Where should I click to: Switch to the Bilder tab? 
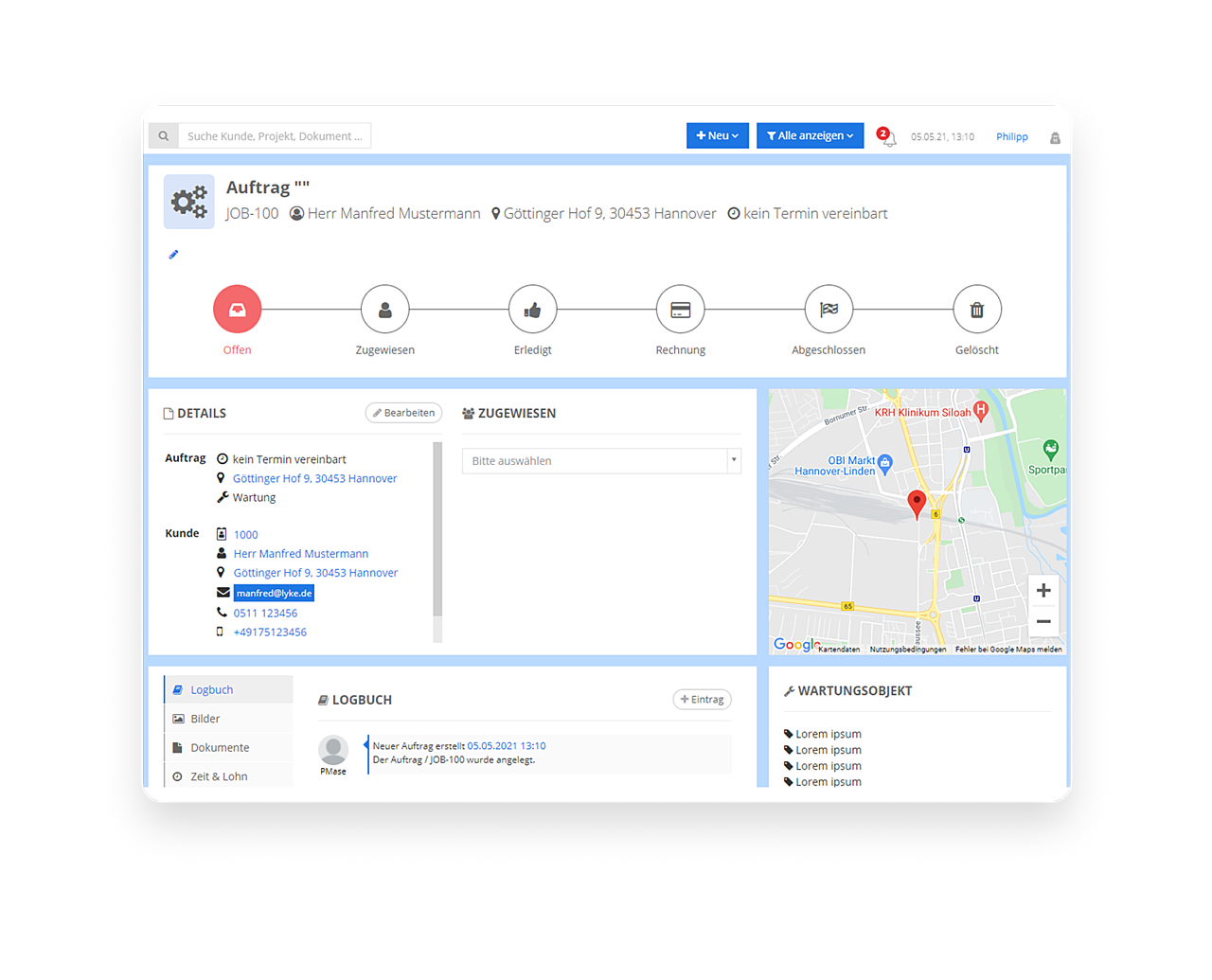pyautogui.click(x=205, y=719)
